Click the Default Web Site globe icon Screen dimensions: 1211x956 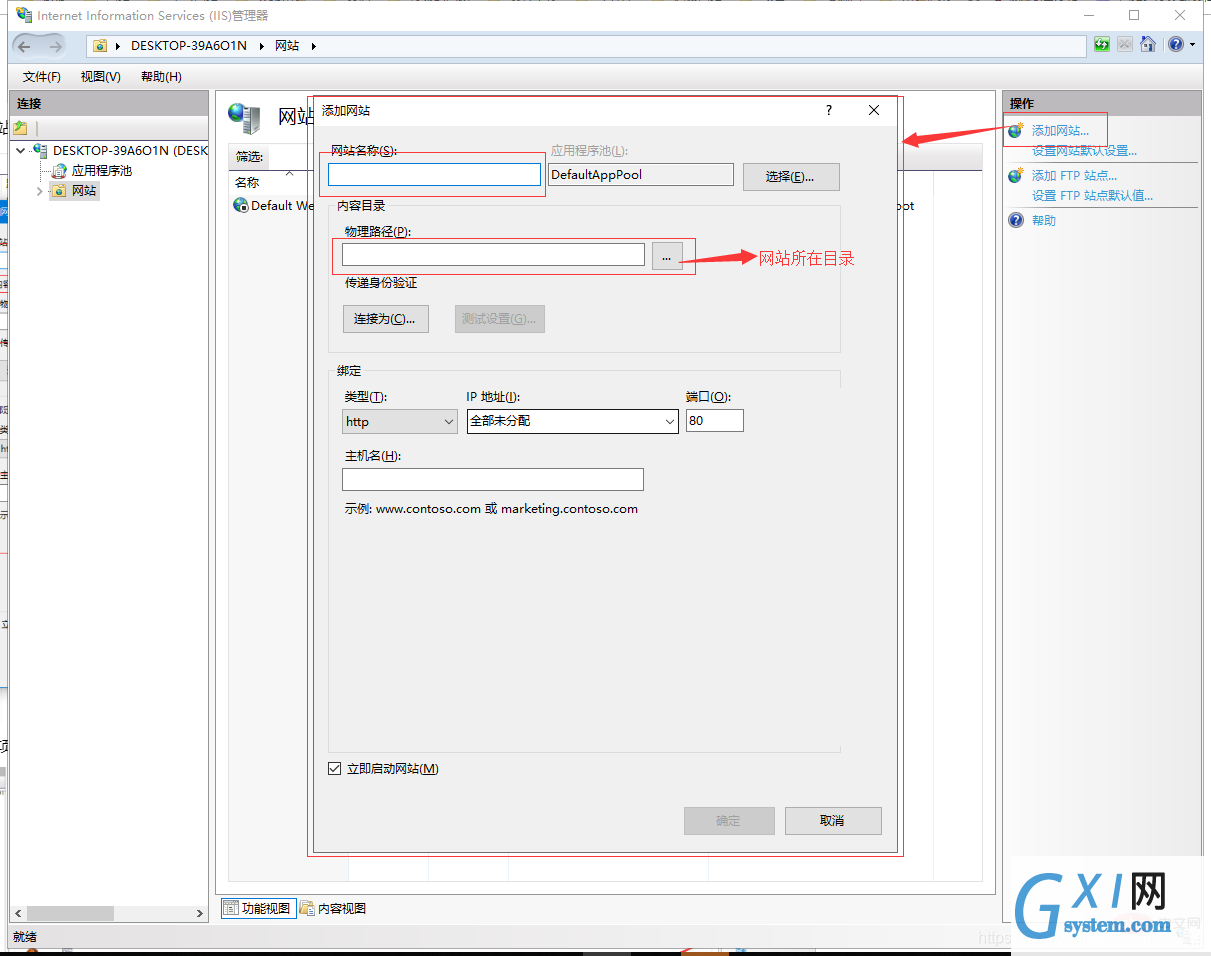(240, 205)
